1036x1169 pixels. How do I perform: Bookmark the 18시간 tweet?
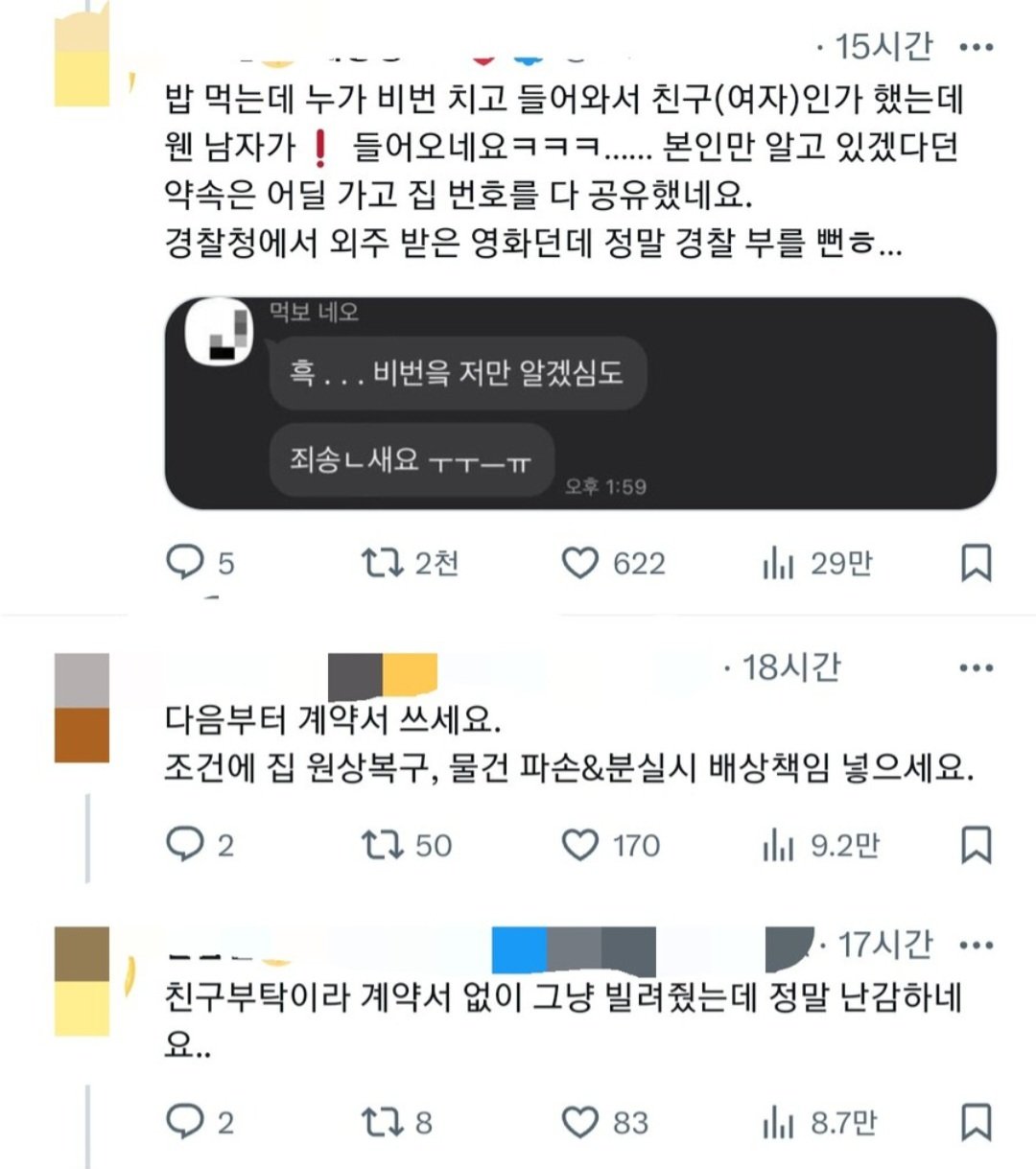(976, 845)
